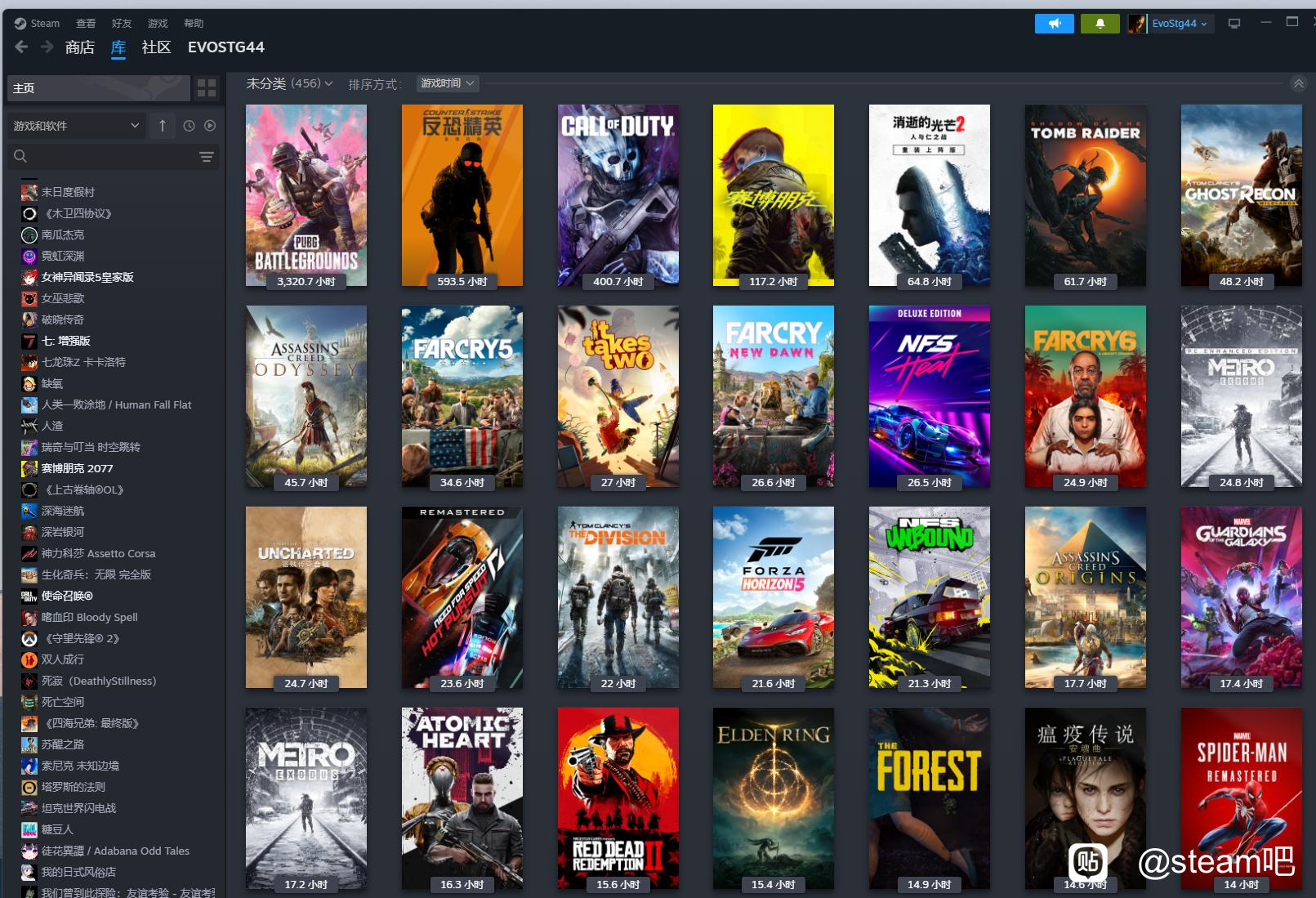Open the 查看 menu
This screenshot has width=1316, height=898.
click(x=86, y=24)
